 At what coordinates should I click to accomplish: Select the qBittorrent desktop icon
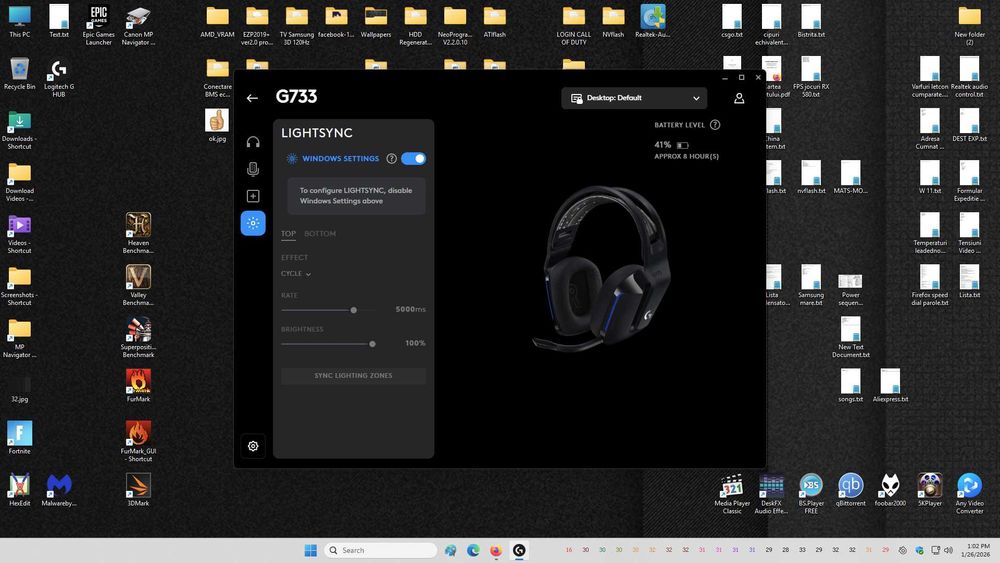(x=851, y=490)
